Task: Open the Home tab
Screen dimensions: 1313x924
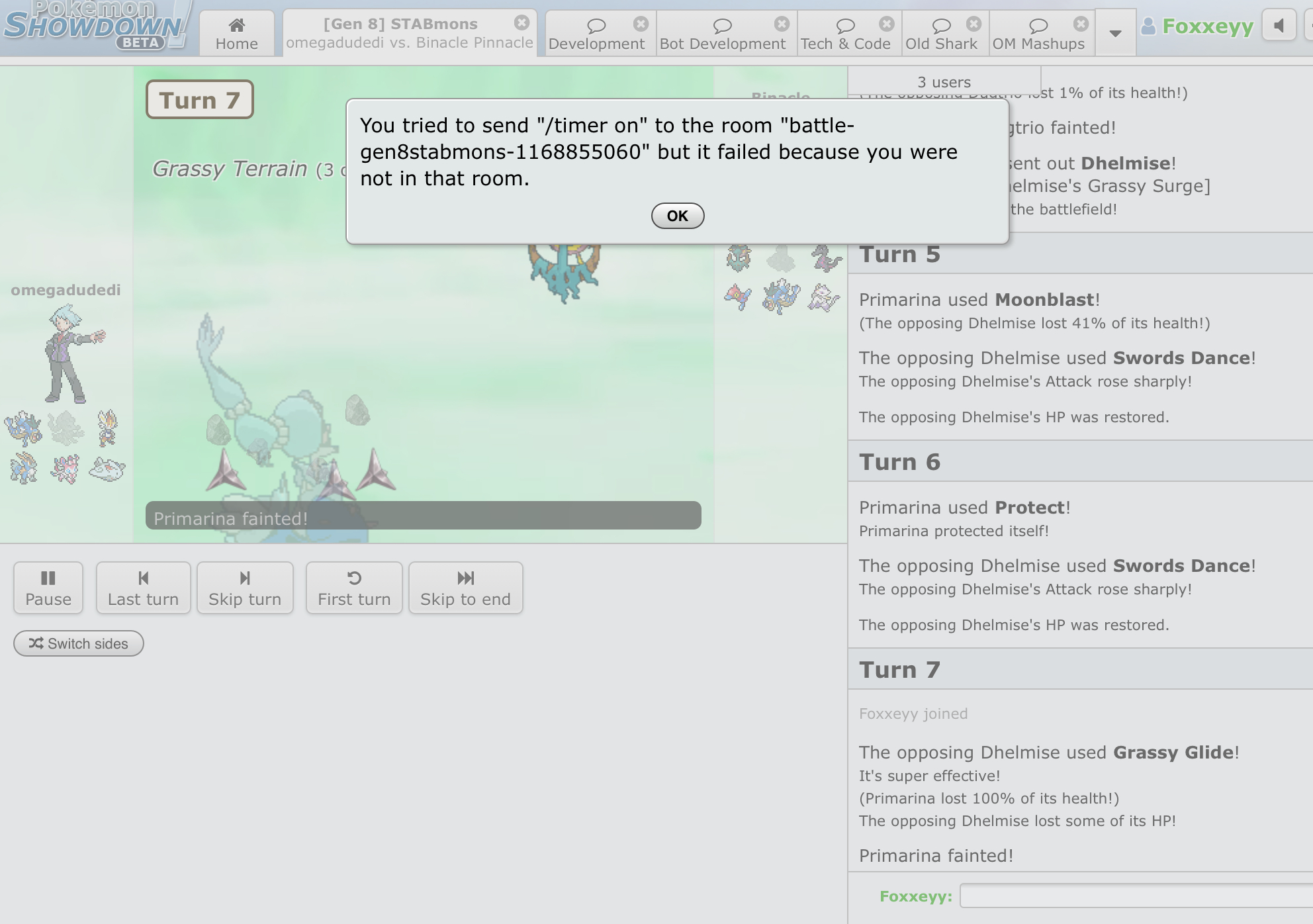Action: (236, 34)
